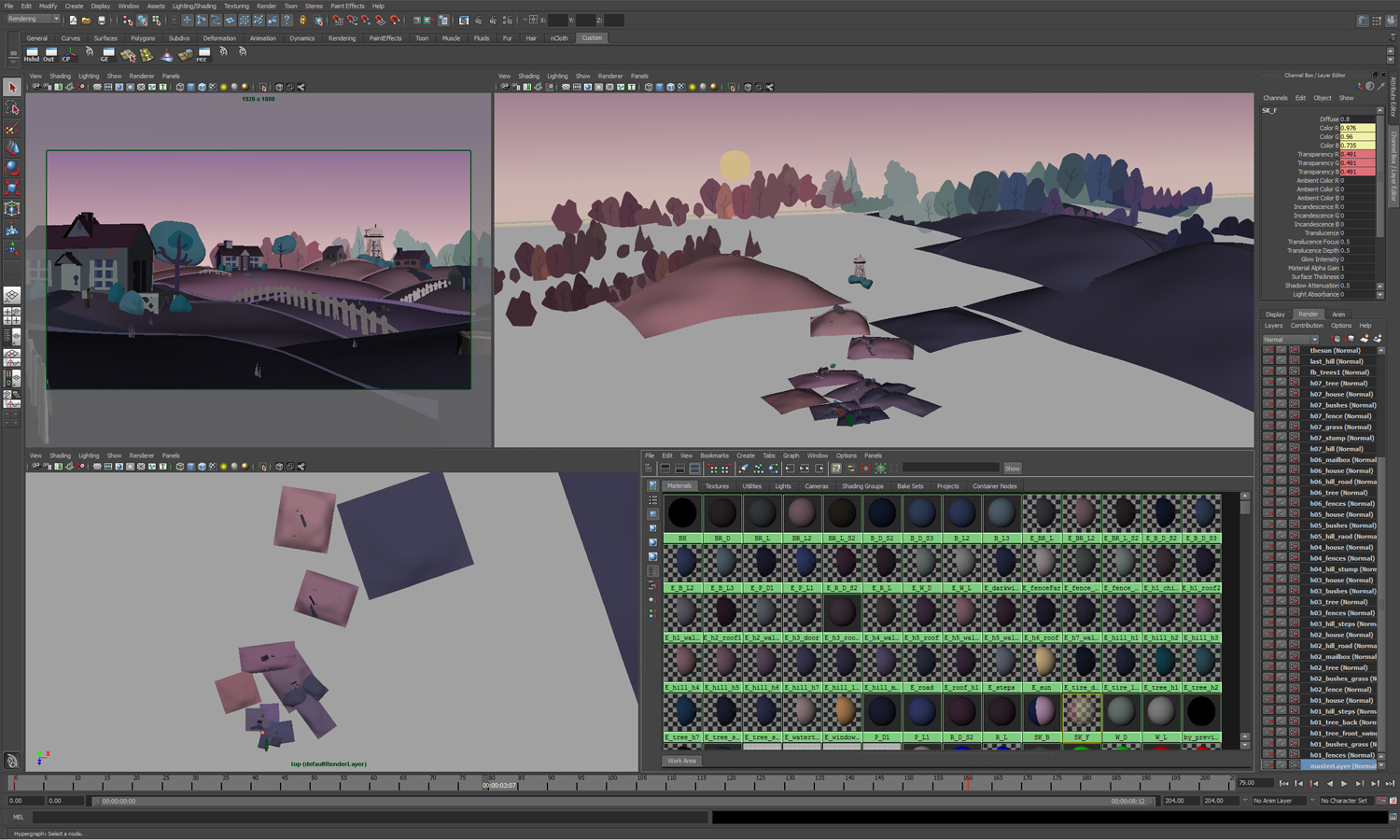Open the Rendering menu set dropdown
This screenshot has width=1400, height=840.
click(x=34, y=20)
